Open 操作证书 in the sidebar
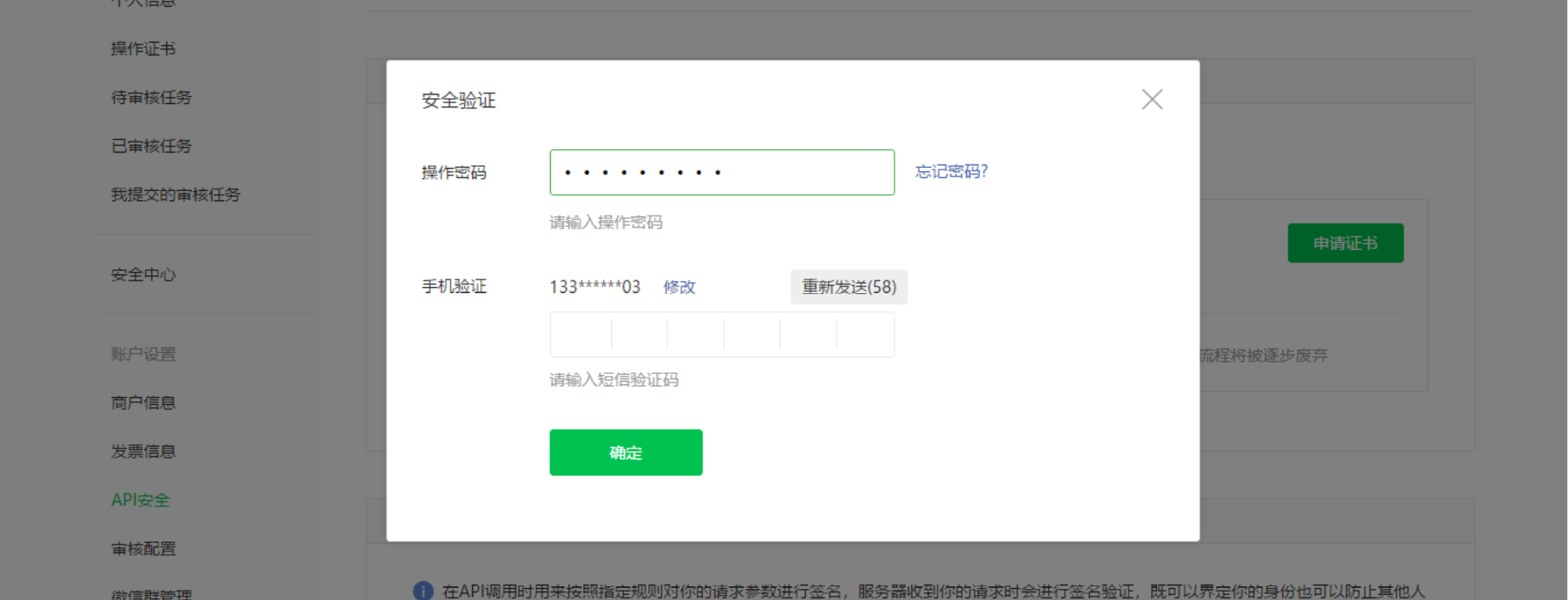 pos(143,49)
